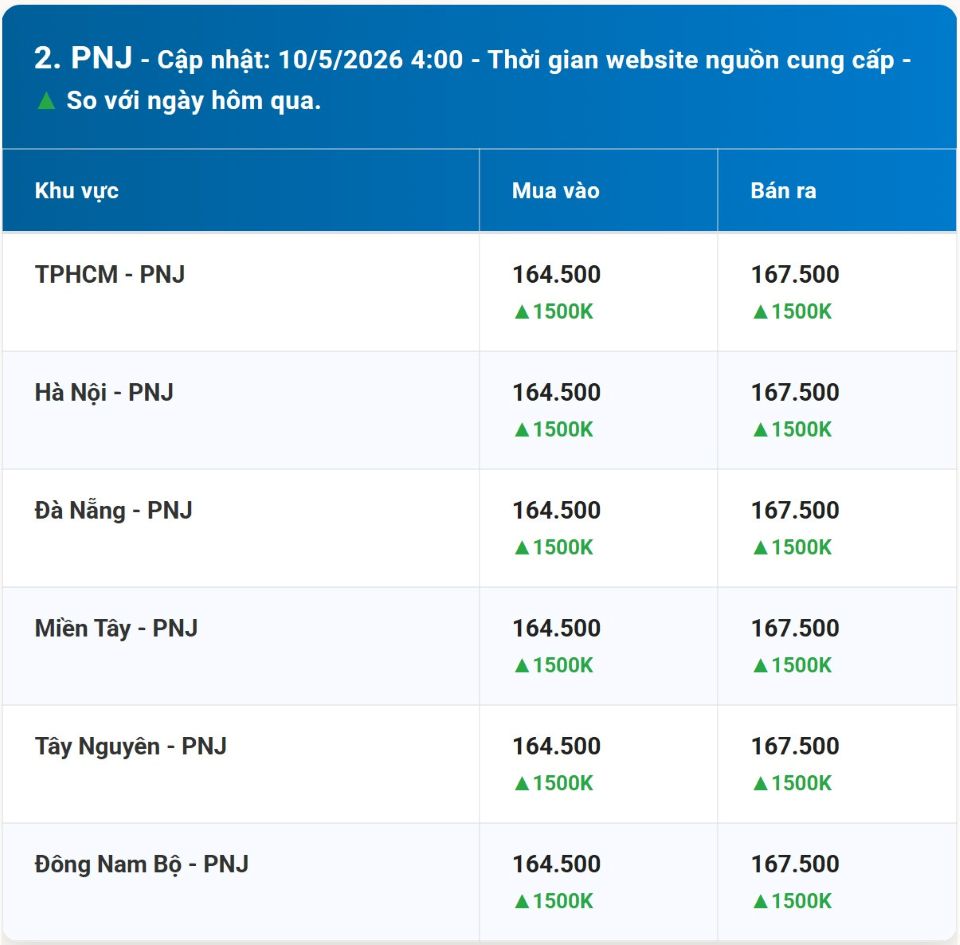Click the 'Miền Tây - PNJ' row label
This screenshot has width=960, height=945.
116,629
